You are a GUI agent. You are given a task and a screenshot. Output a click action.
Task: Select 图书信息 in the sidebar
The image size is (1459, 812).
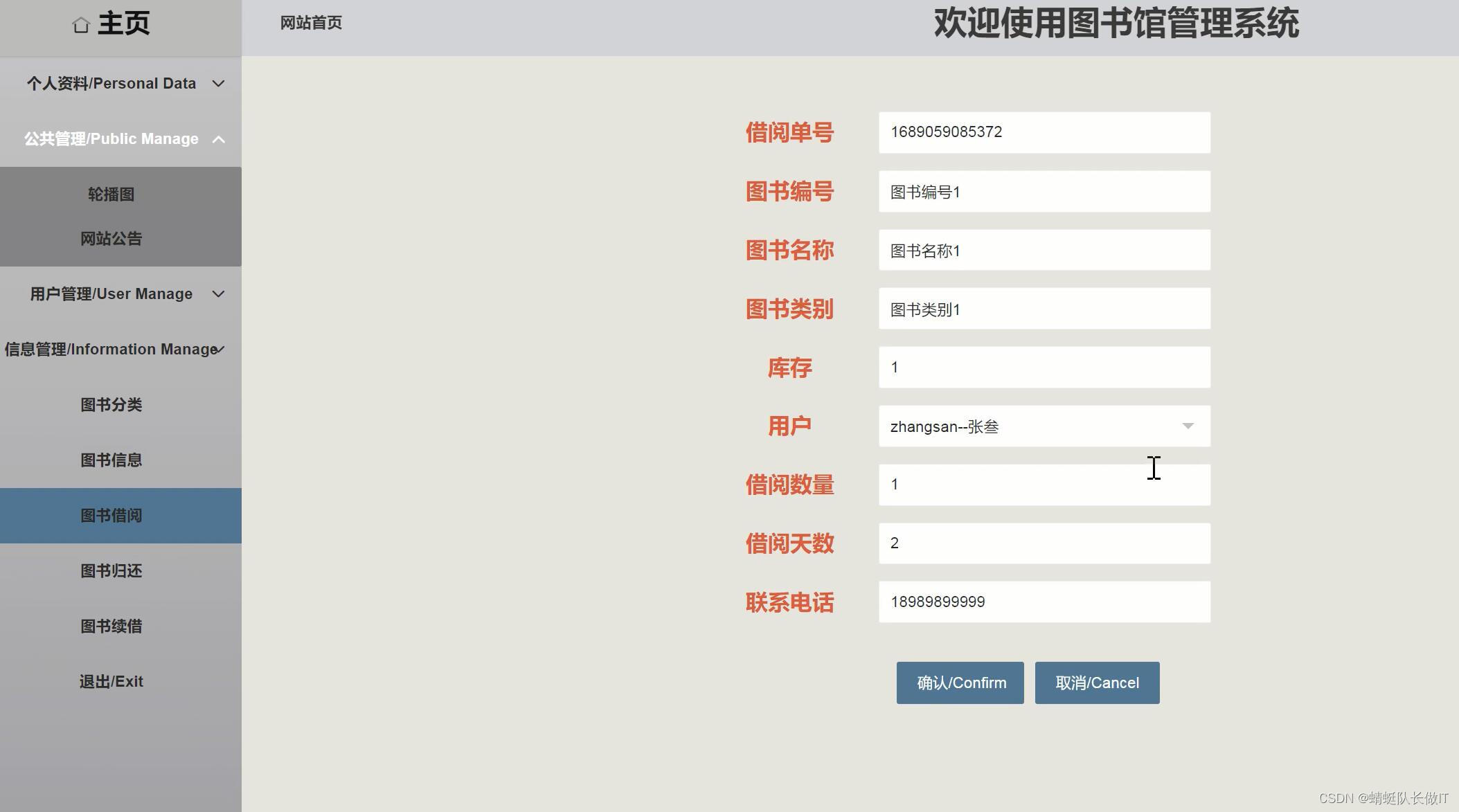coord(111,460)
